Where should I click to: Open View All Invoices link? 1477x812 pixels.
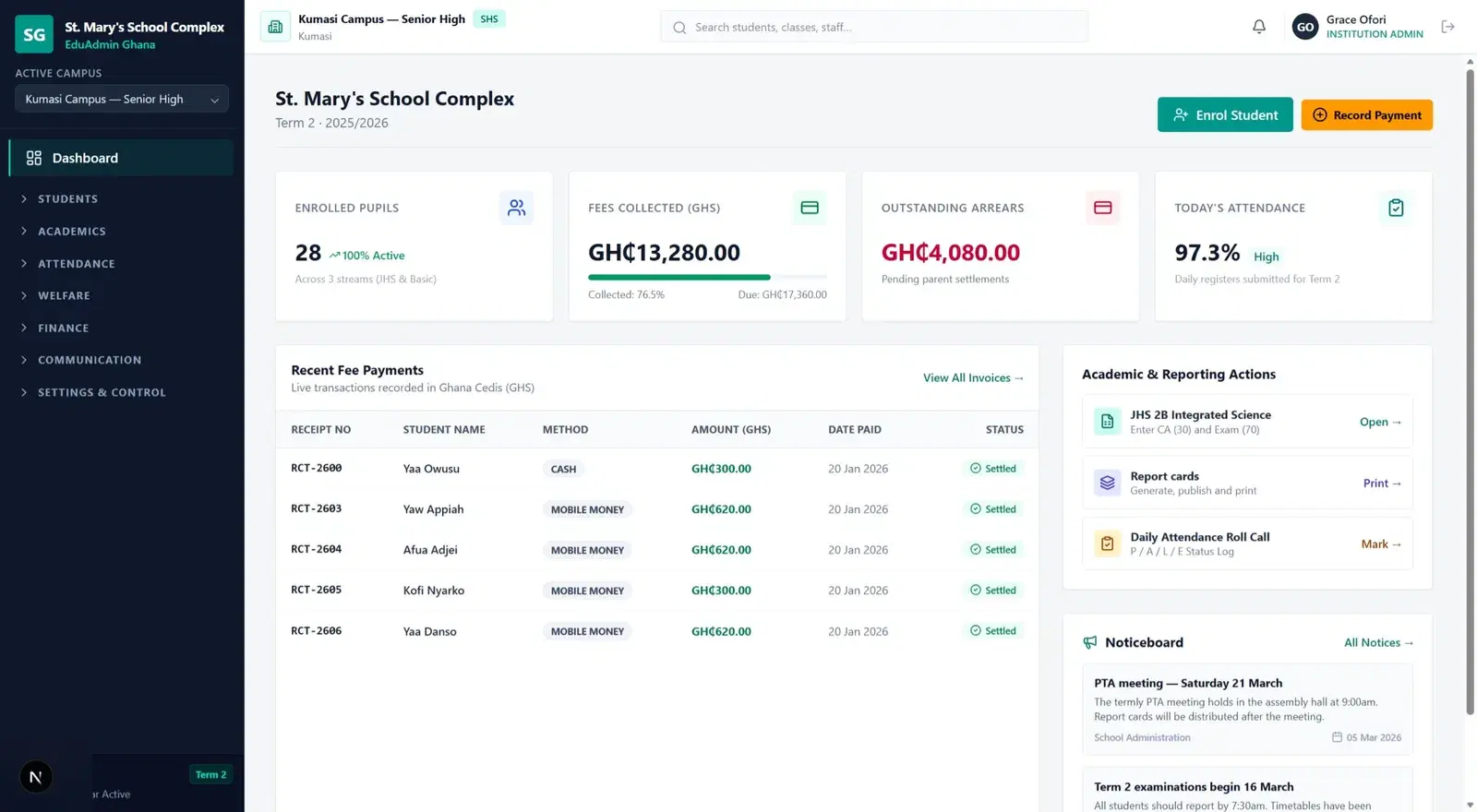coord(973,378)
